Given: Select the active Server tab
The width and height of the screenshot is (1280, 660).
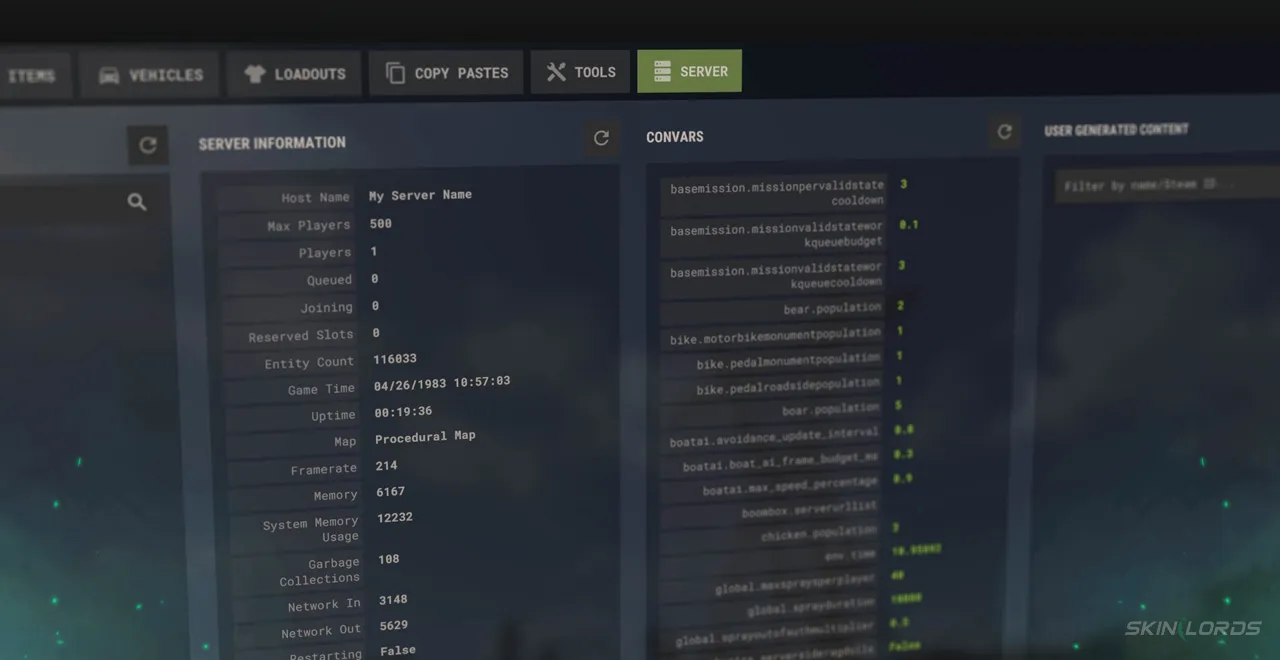Looking at the screenshot, I should coord(689,71).
